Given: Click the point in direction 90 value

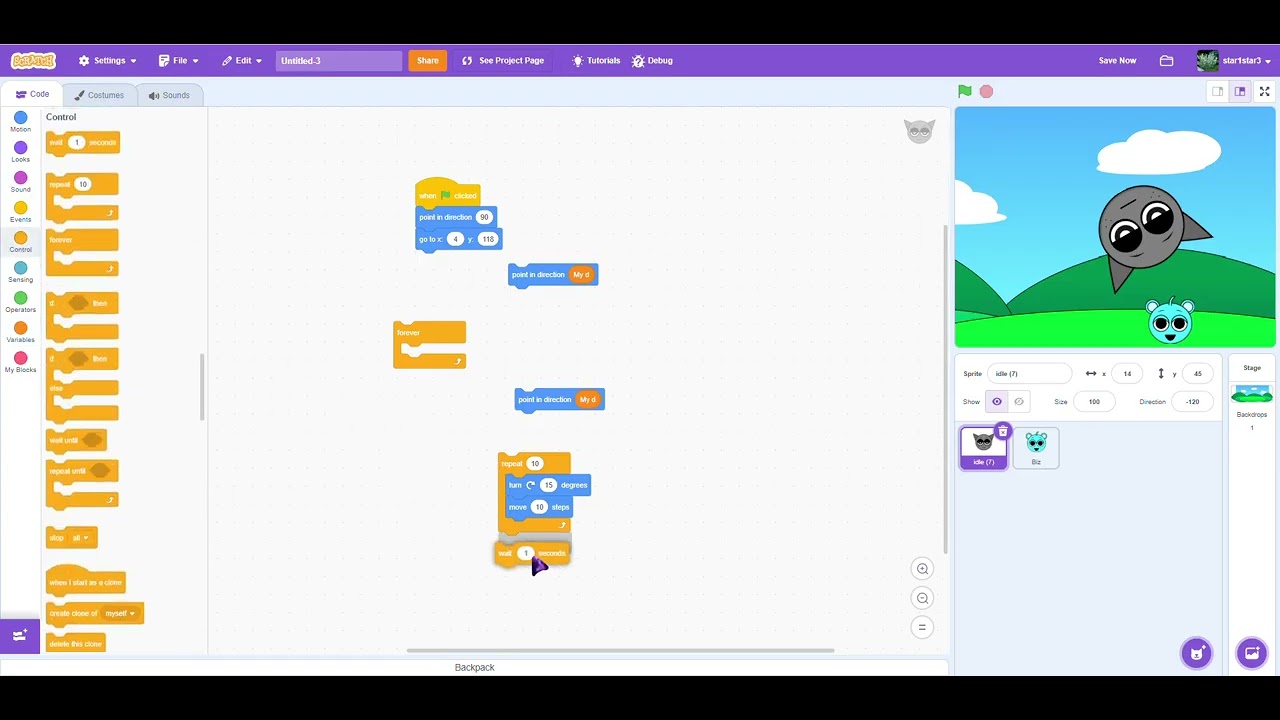Looking at the screenshot, I should 484,217.
